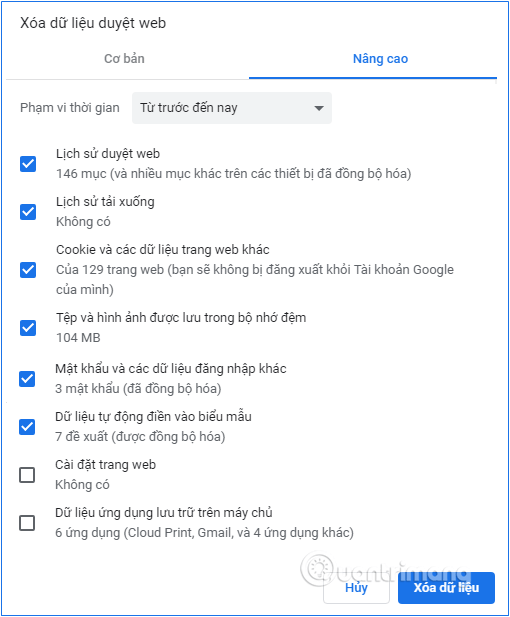This screenshot has height=617, width=510.
Task: Click 'Tệp và hình ảnh được lưu' label
Action: (181, 318)
